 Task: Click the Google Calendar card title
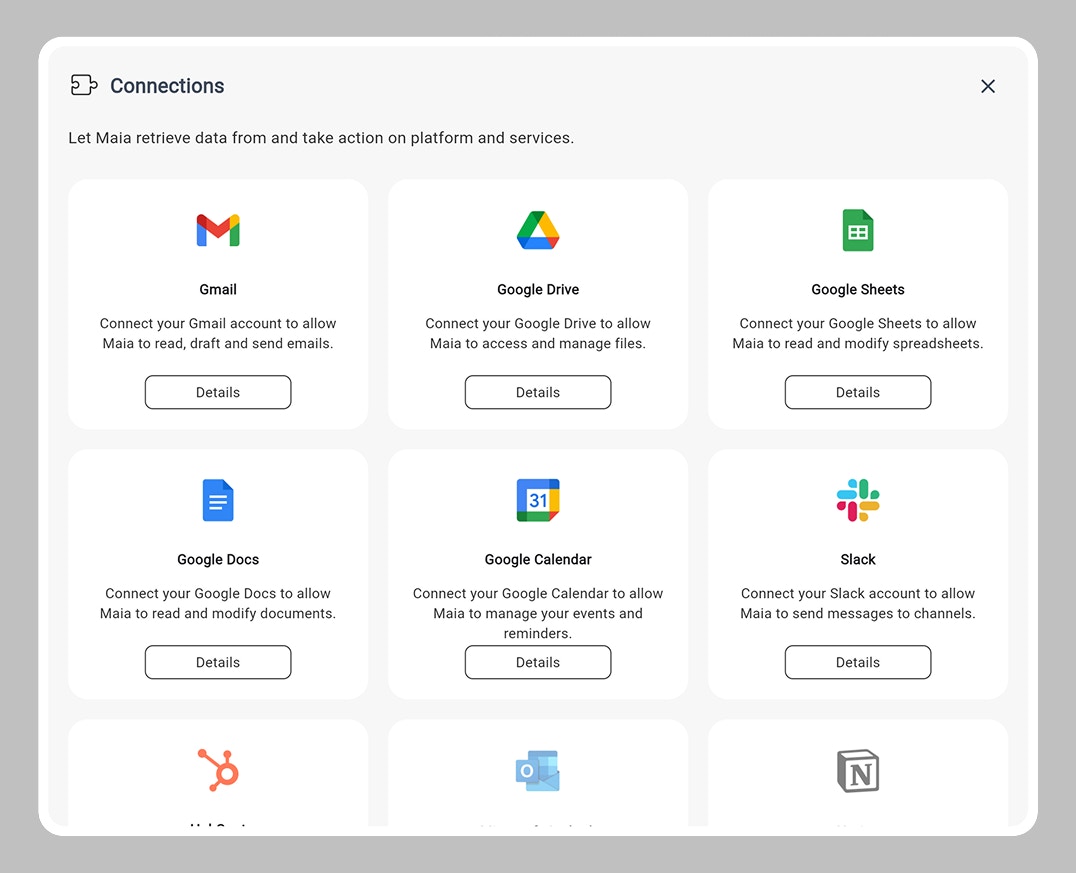click(x=538, y=559)
